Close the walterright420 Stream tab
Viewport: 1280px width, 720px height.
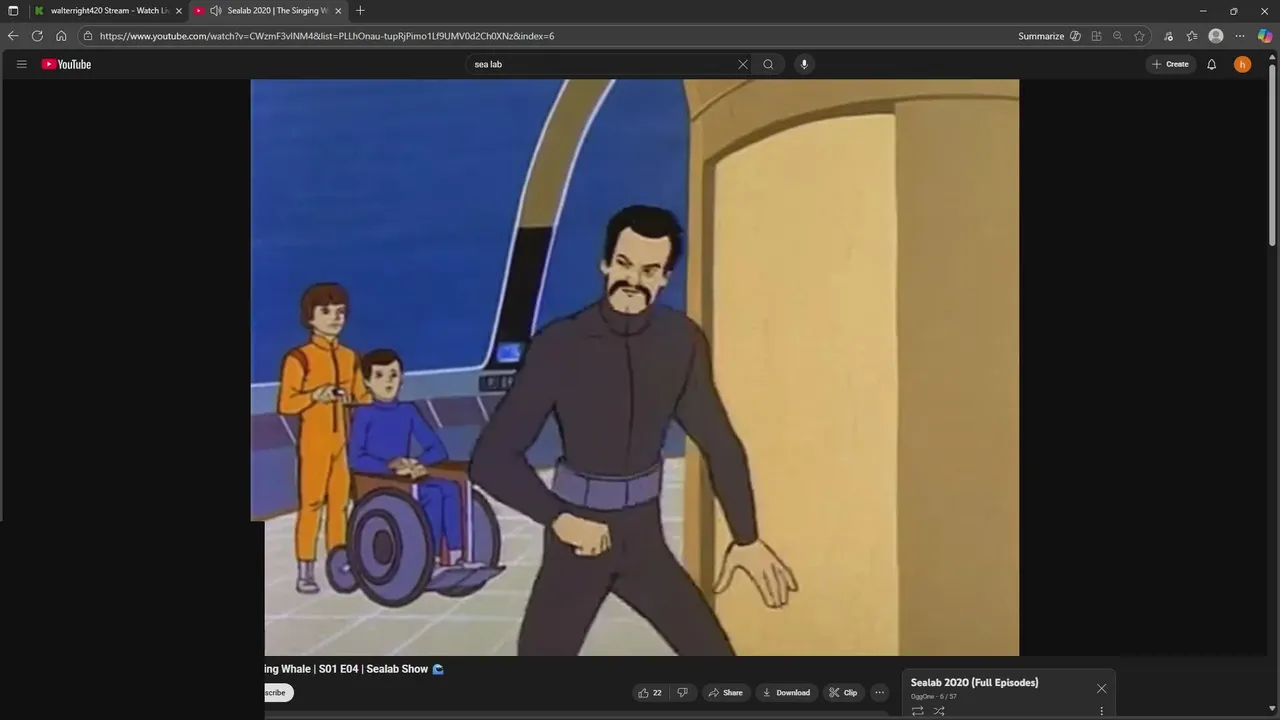click(x=179, y=11)
